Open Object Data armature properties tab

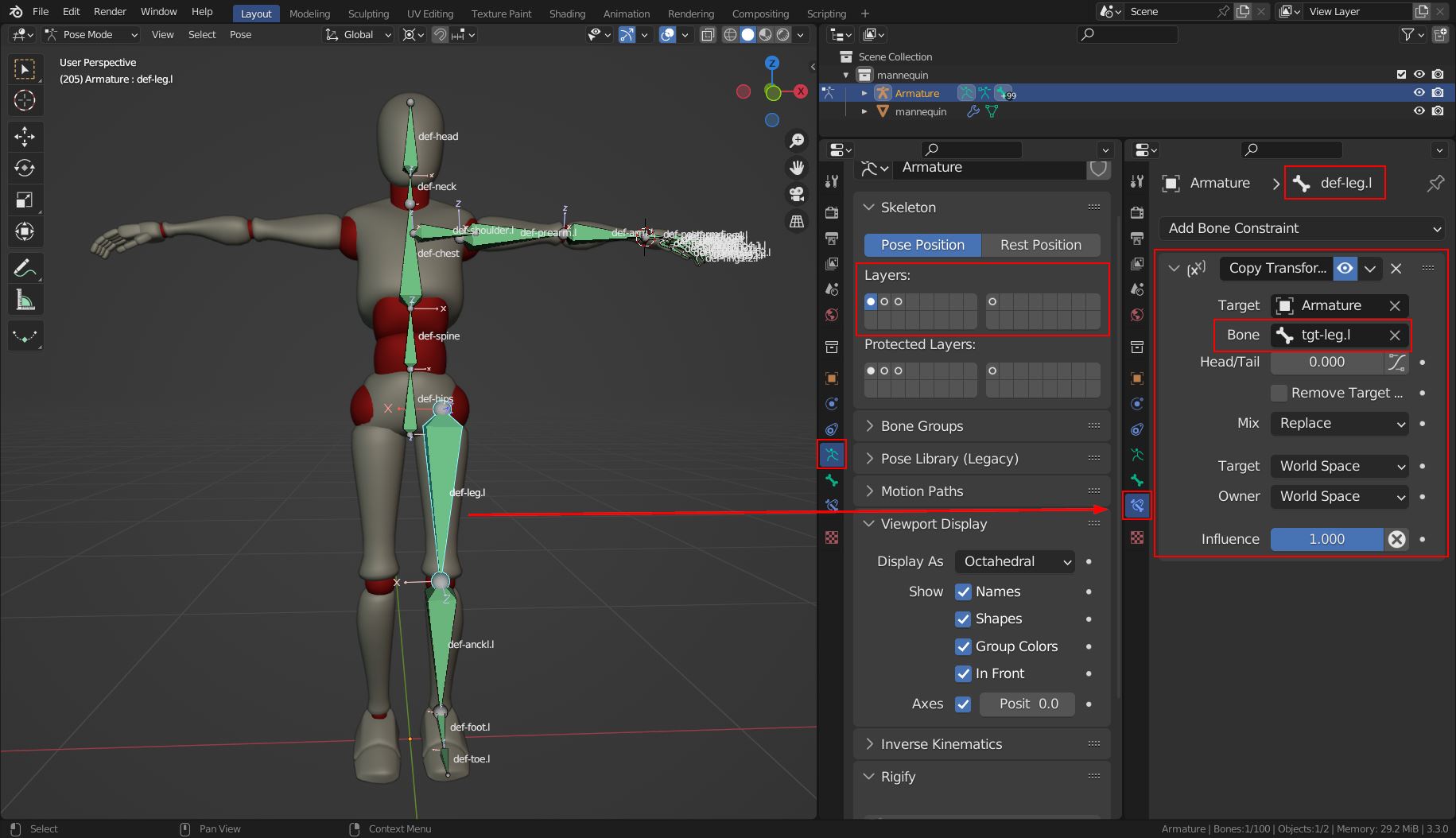[832, 455]
